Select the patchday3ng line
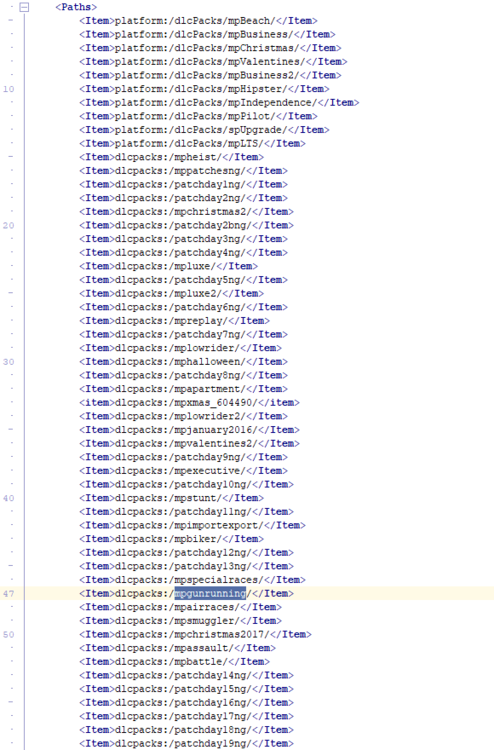The width and height of the screenshot is (494, 750). [x=184, y=239]
